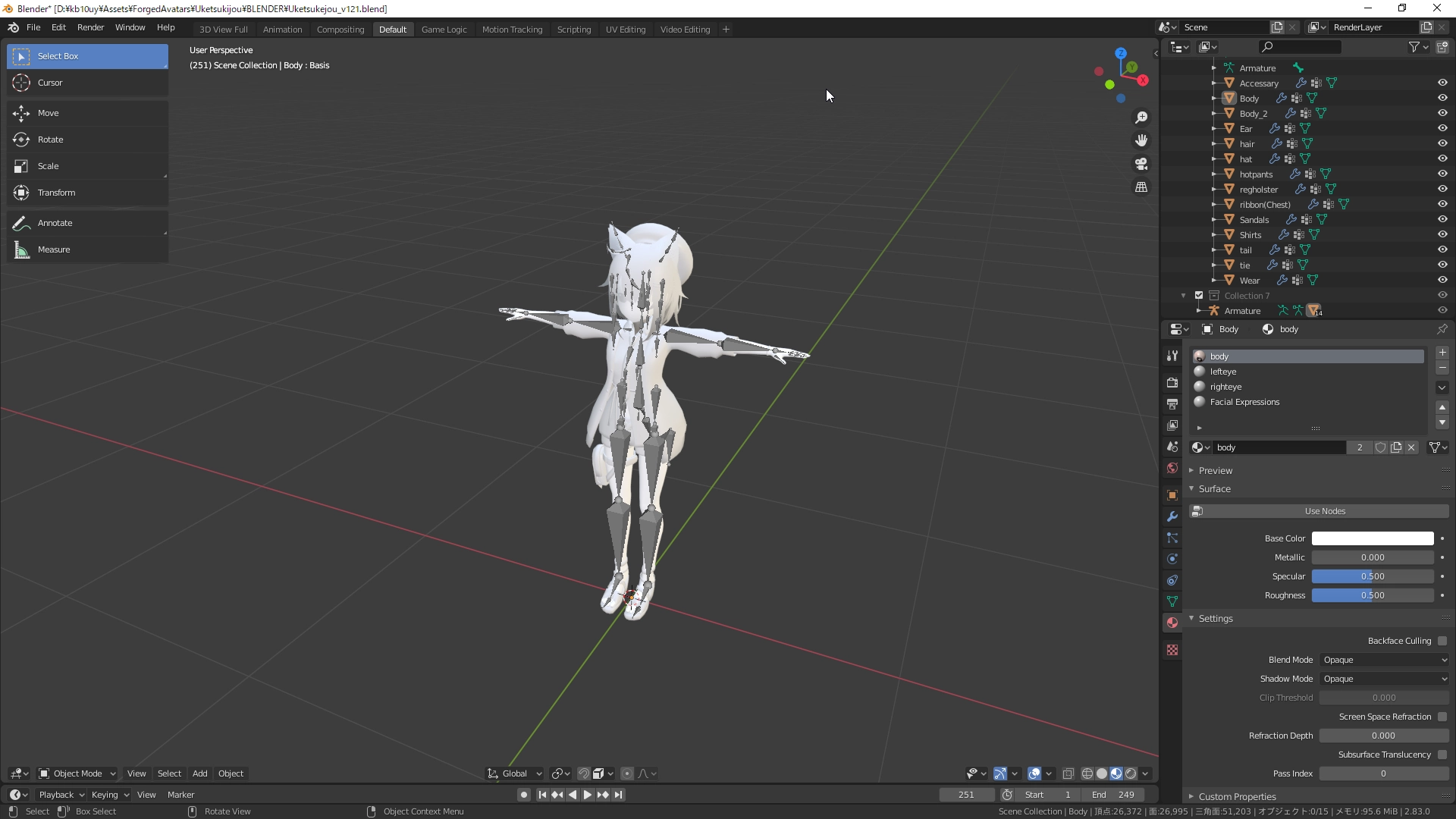Click the Base Color swatch
Screen dimensions: 1456x819
1372,538
